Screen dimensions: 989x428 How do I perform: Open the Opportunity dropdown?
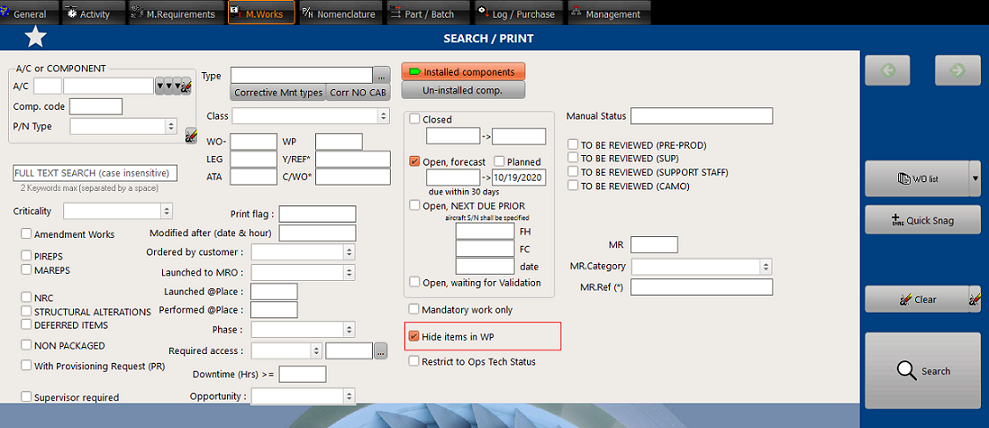click(x=303, y=396)
